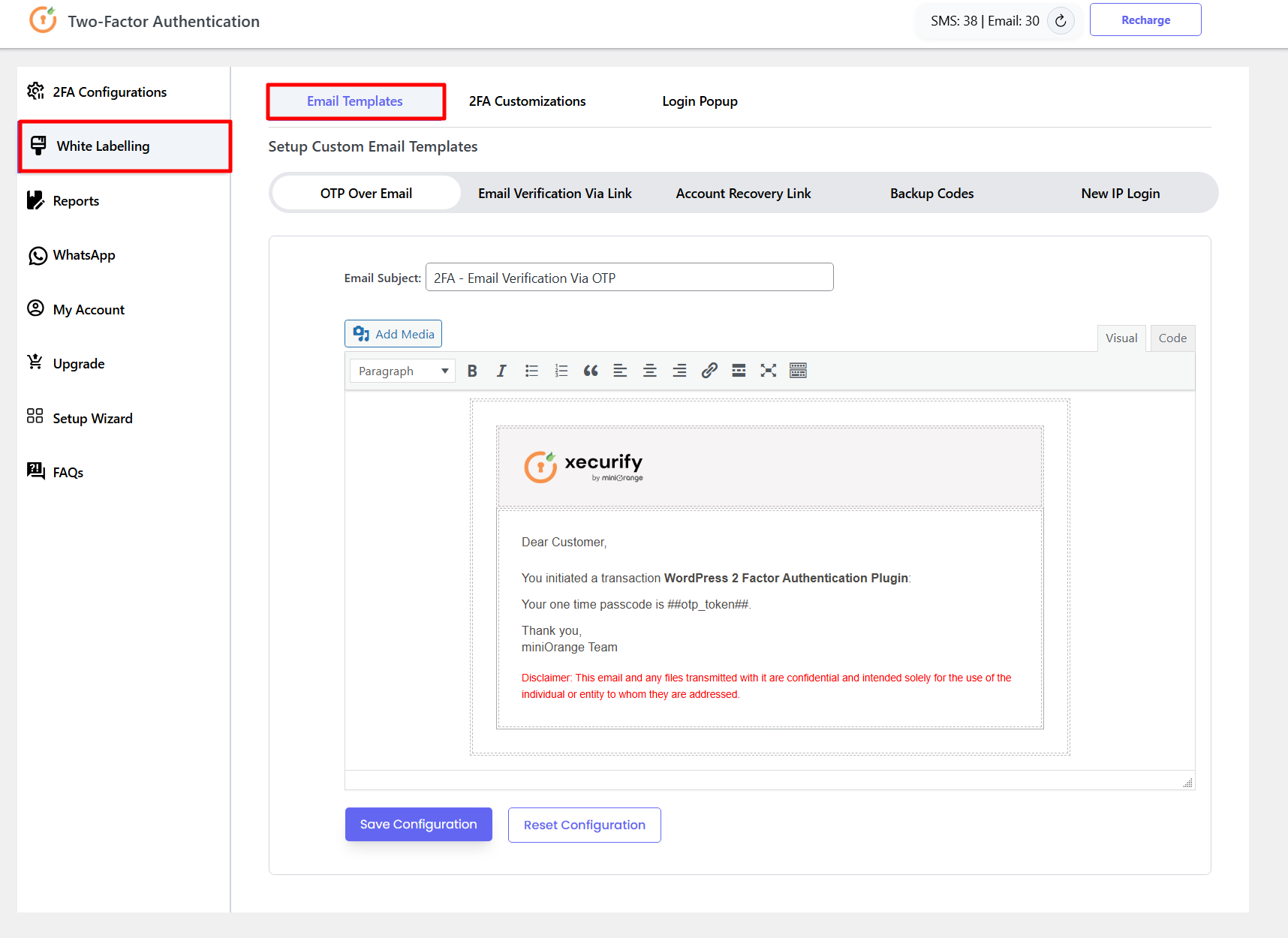Click the refresh SMS/Email balance icon

pyautogui.click(x=1061, y=21)
